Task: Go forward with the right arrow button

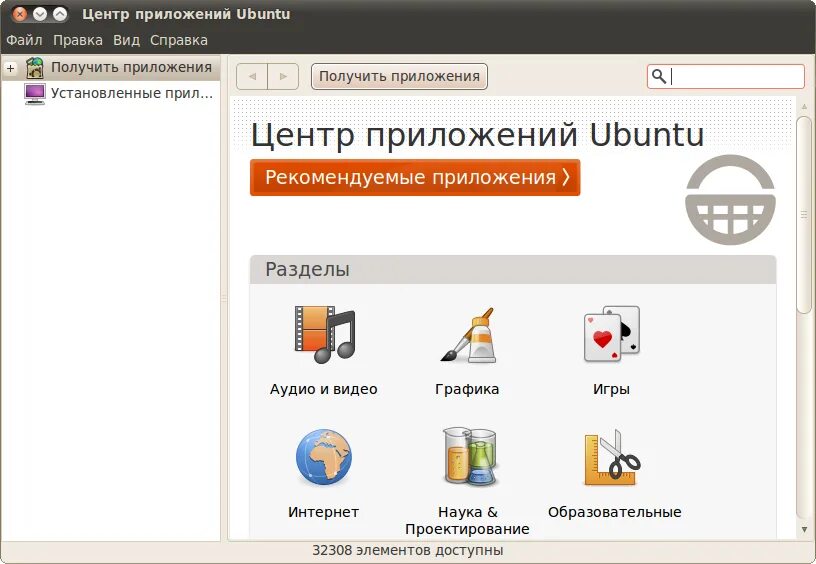Action: click(x=283, y=76)
